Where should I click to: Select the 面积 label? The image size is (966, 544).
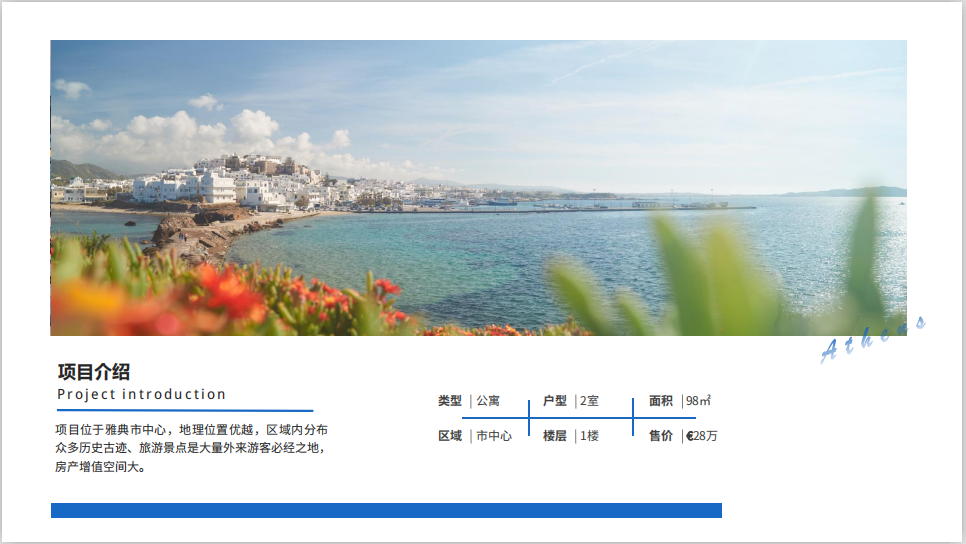click(x=661, y=401)
